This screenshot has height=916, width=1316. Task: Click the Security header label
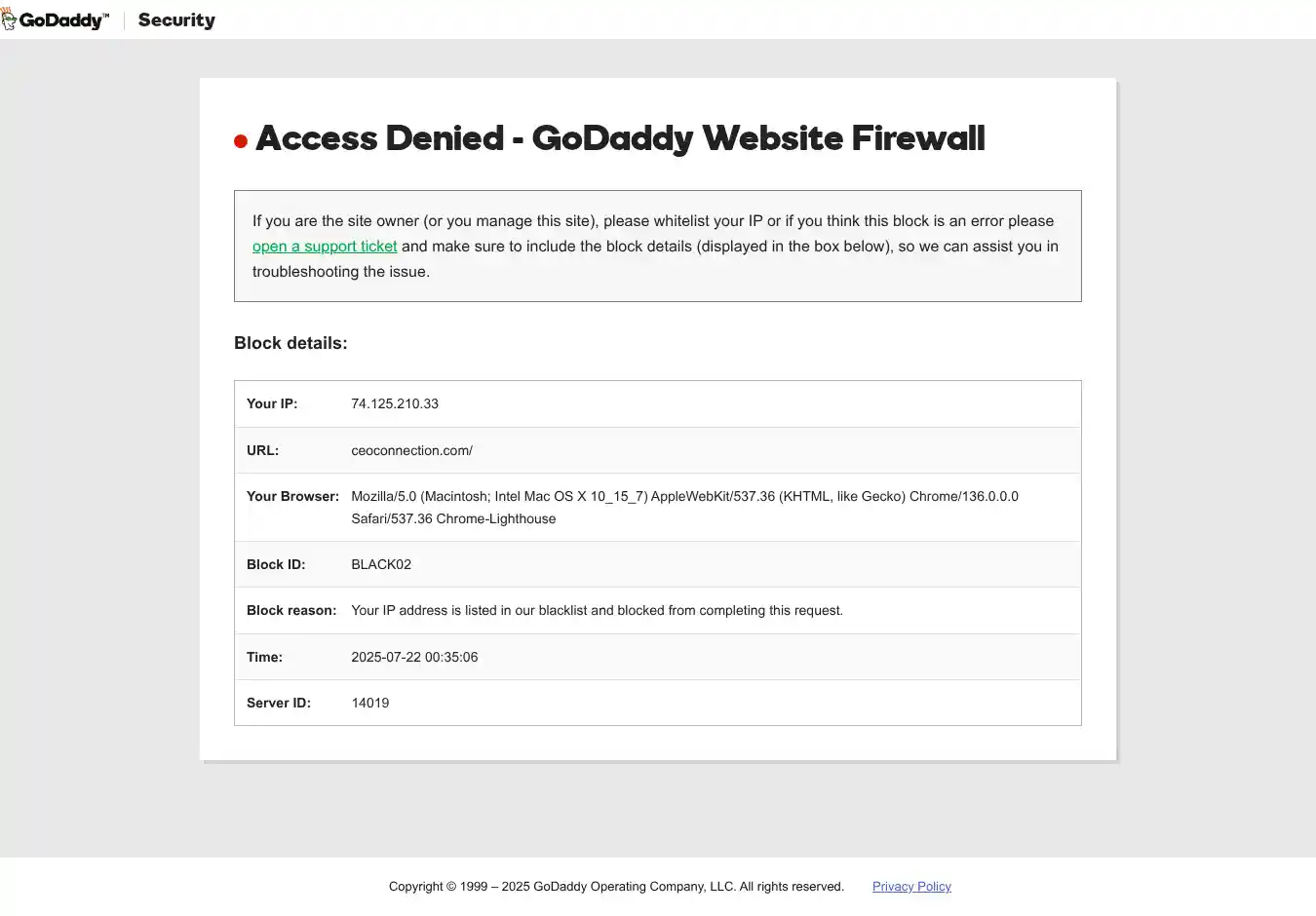point(176,20)
